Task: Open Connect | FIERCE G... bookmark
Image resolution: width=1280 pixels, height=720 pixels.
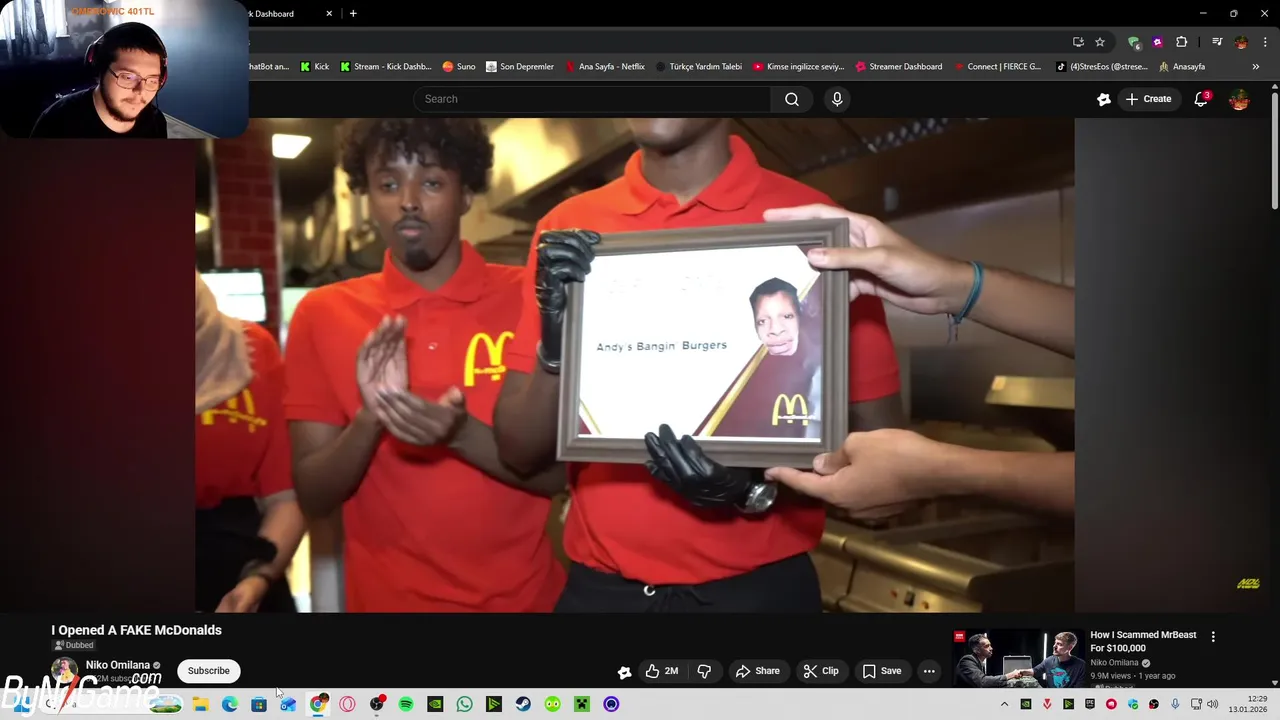Action: point(997,67)
